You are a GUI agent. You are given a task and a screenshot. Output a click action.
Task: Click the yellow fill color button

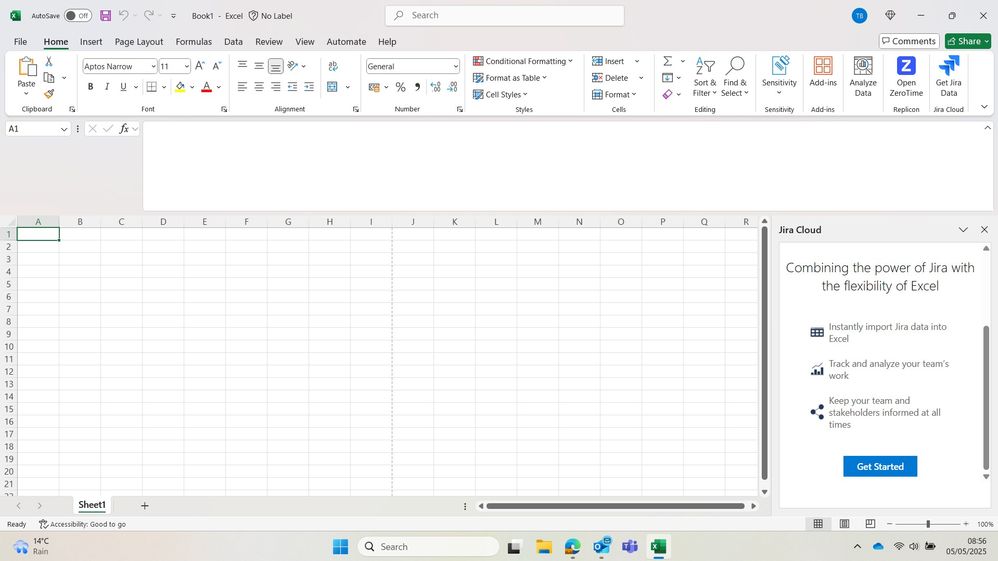(180, 87)
